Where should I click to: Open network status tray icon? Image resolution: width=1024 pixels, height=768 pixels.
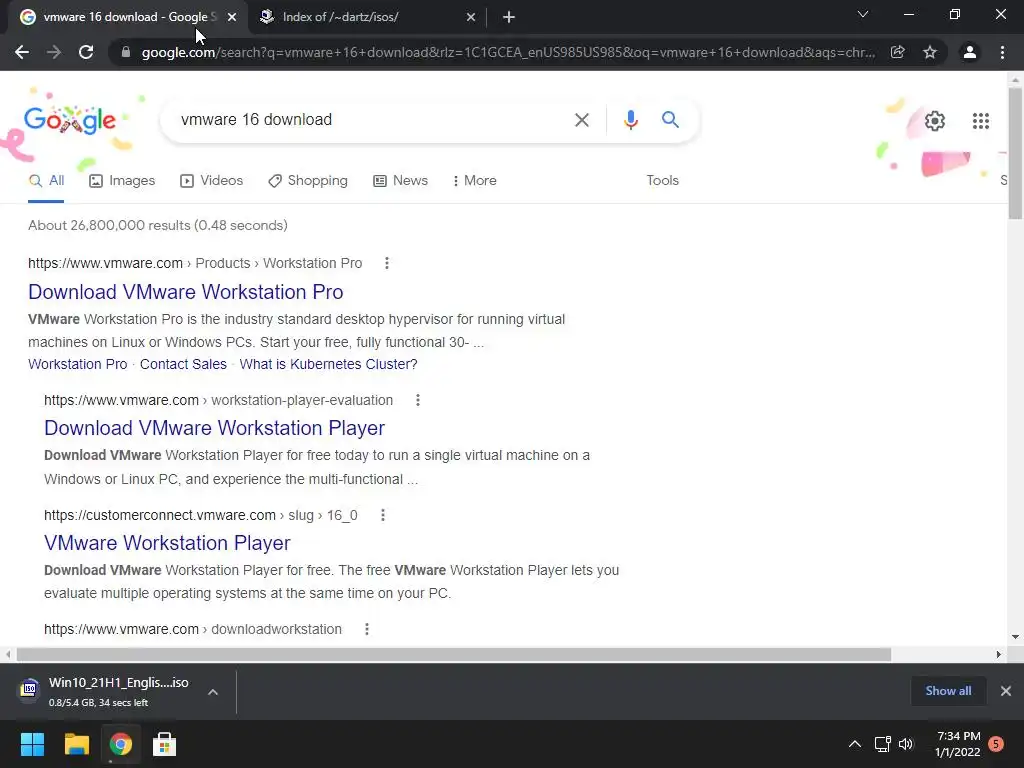point(882,744)
